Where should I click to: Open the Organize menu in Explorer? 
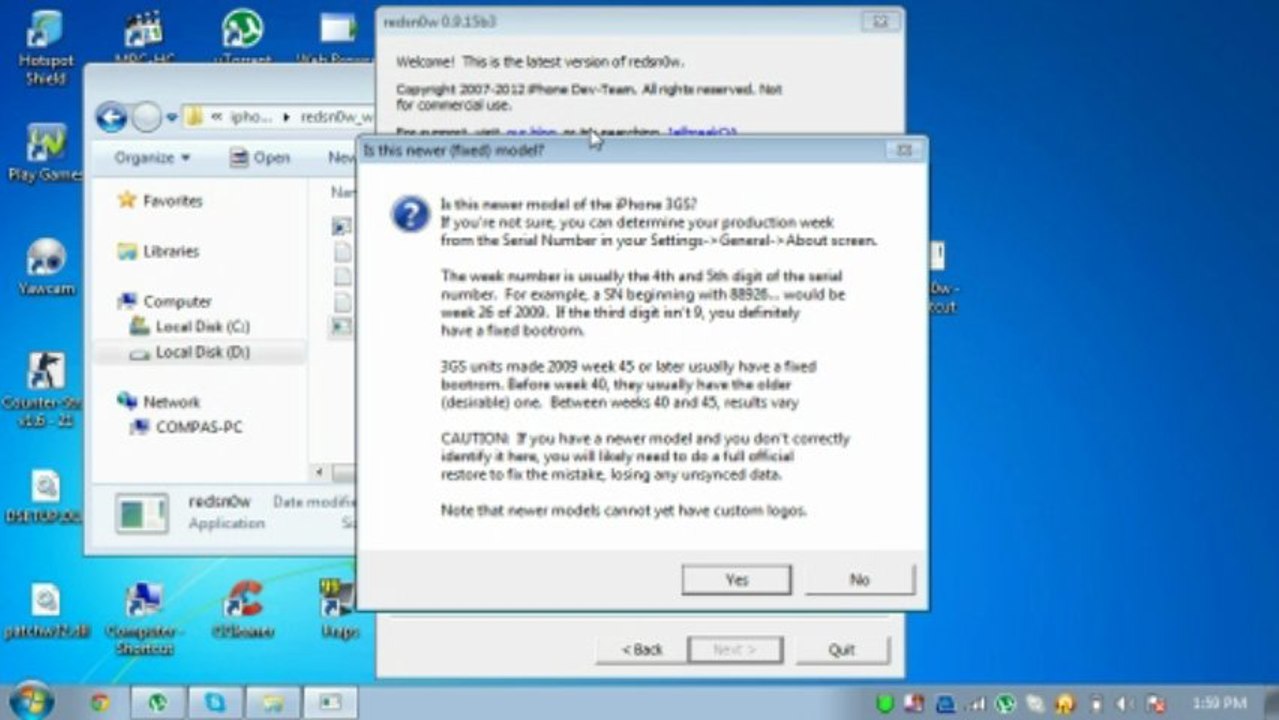click(x=152, y=158)
